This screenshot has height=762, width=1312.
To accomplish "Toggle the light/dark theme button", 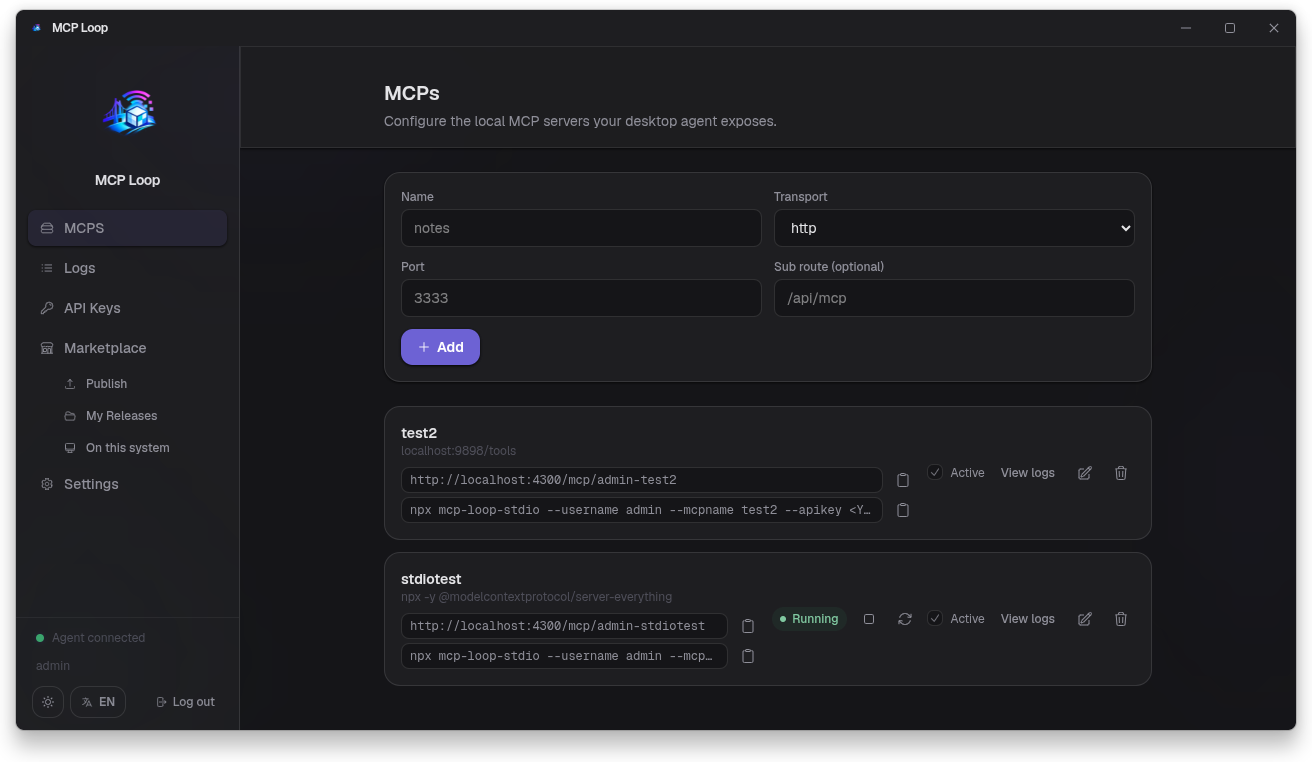I will [x=48, y=702].
